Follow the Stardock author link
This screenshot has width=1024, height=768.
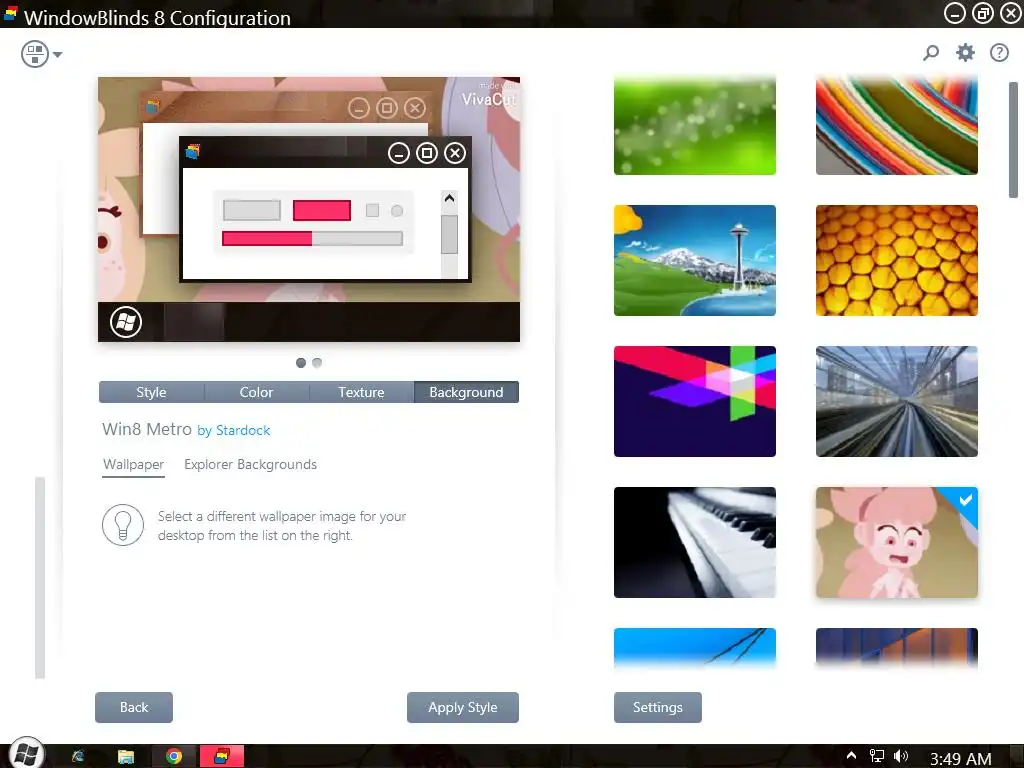243,430
